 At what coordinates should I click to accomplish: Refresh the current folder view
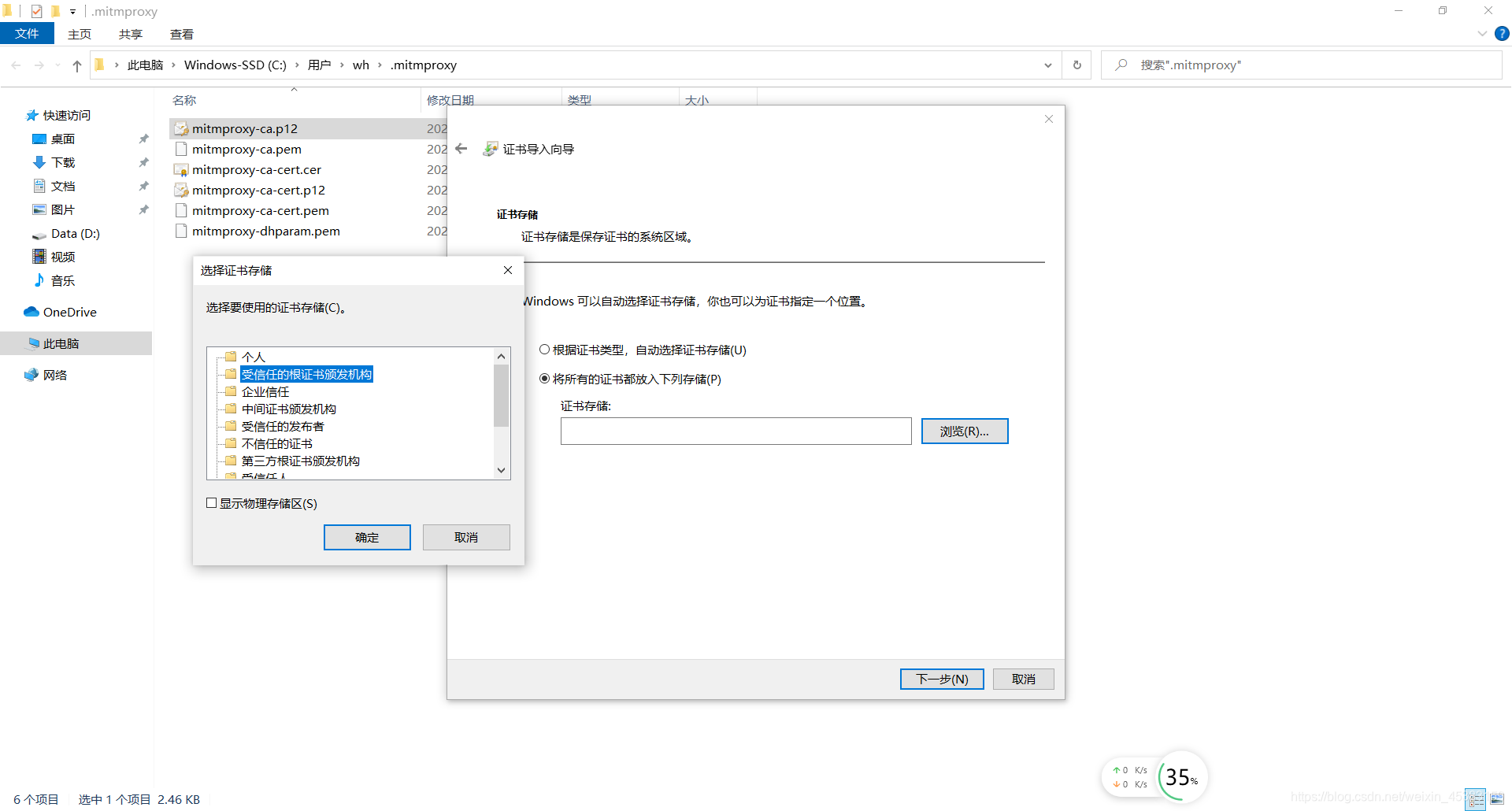click(x=1077, y=65)
